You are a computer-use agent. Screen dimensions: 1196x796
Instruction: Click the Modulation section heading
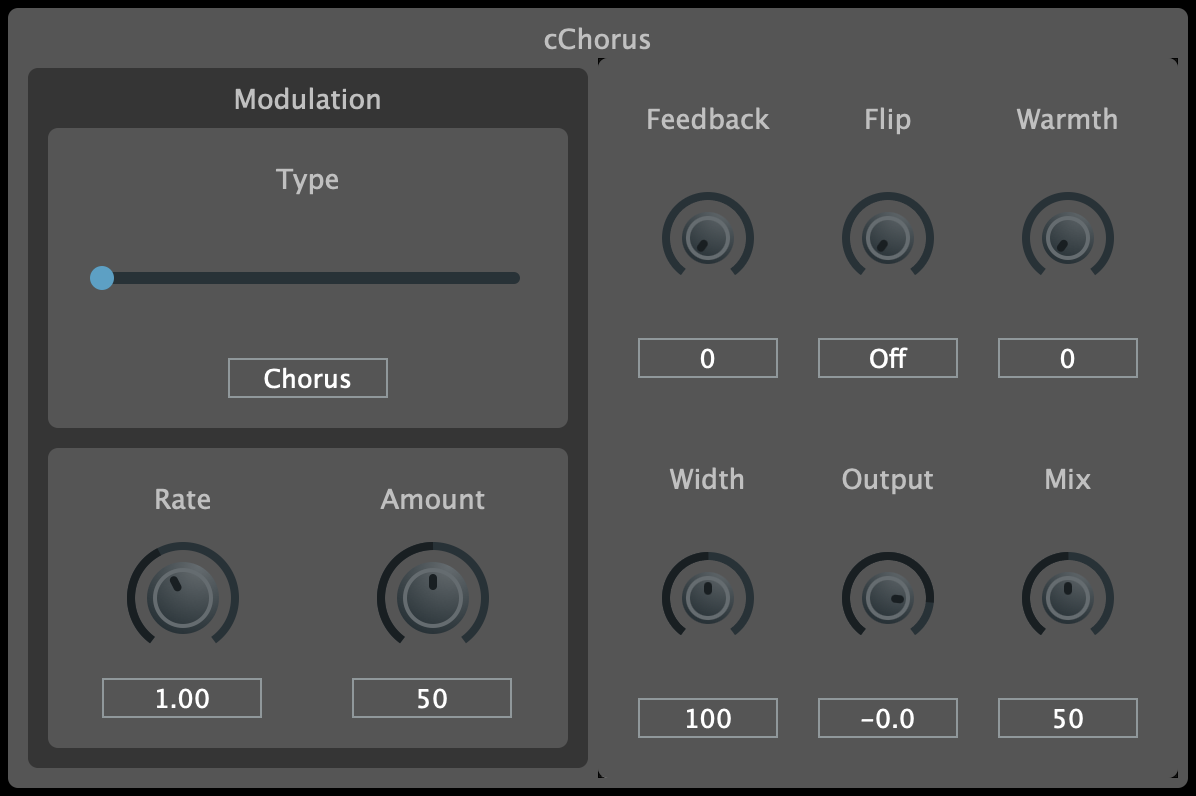(x=307, y=99)
